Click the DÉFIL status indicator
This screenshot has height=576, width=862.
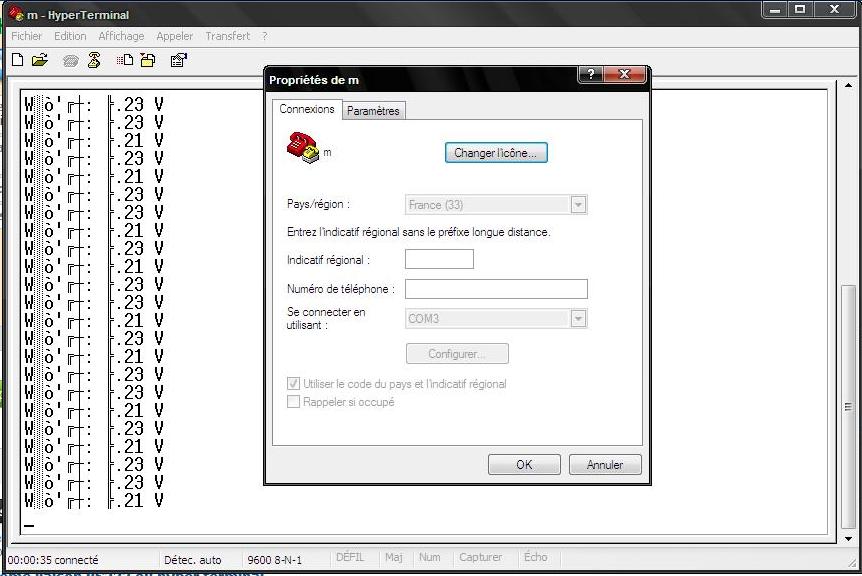[350, 557]
